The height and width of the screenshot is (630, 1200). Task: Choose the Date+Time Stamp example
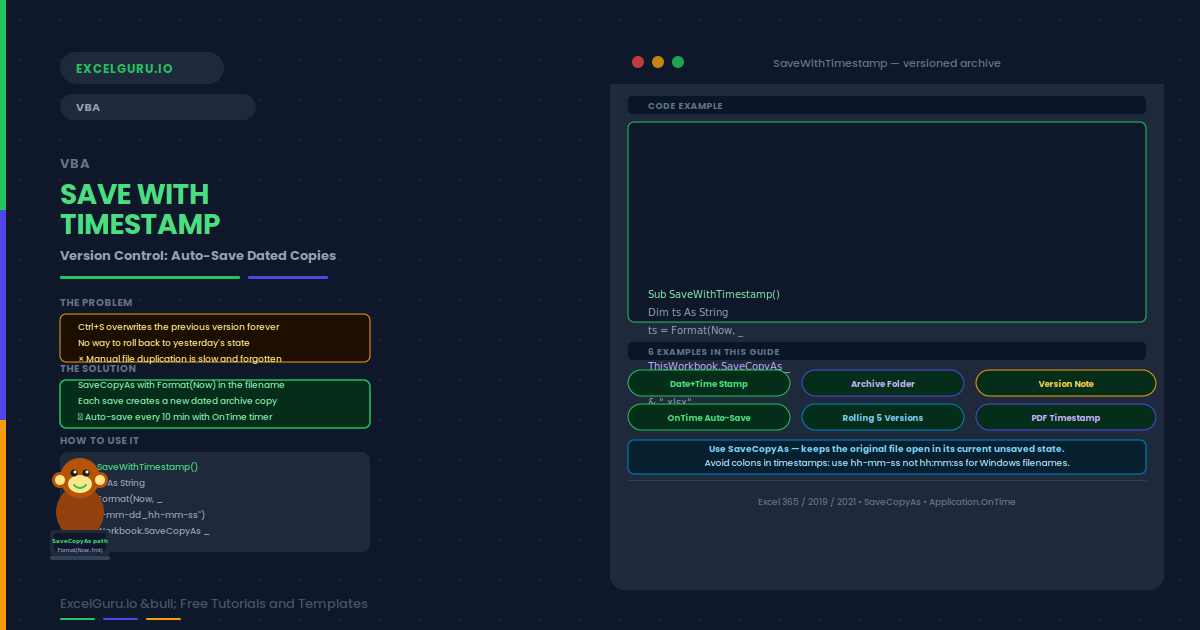click(x=709, y=383)
